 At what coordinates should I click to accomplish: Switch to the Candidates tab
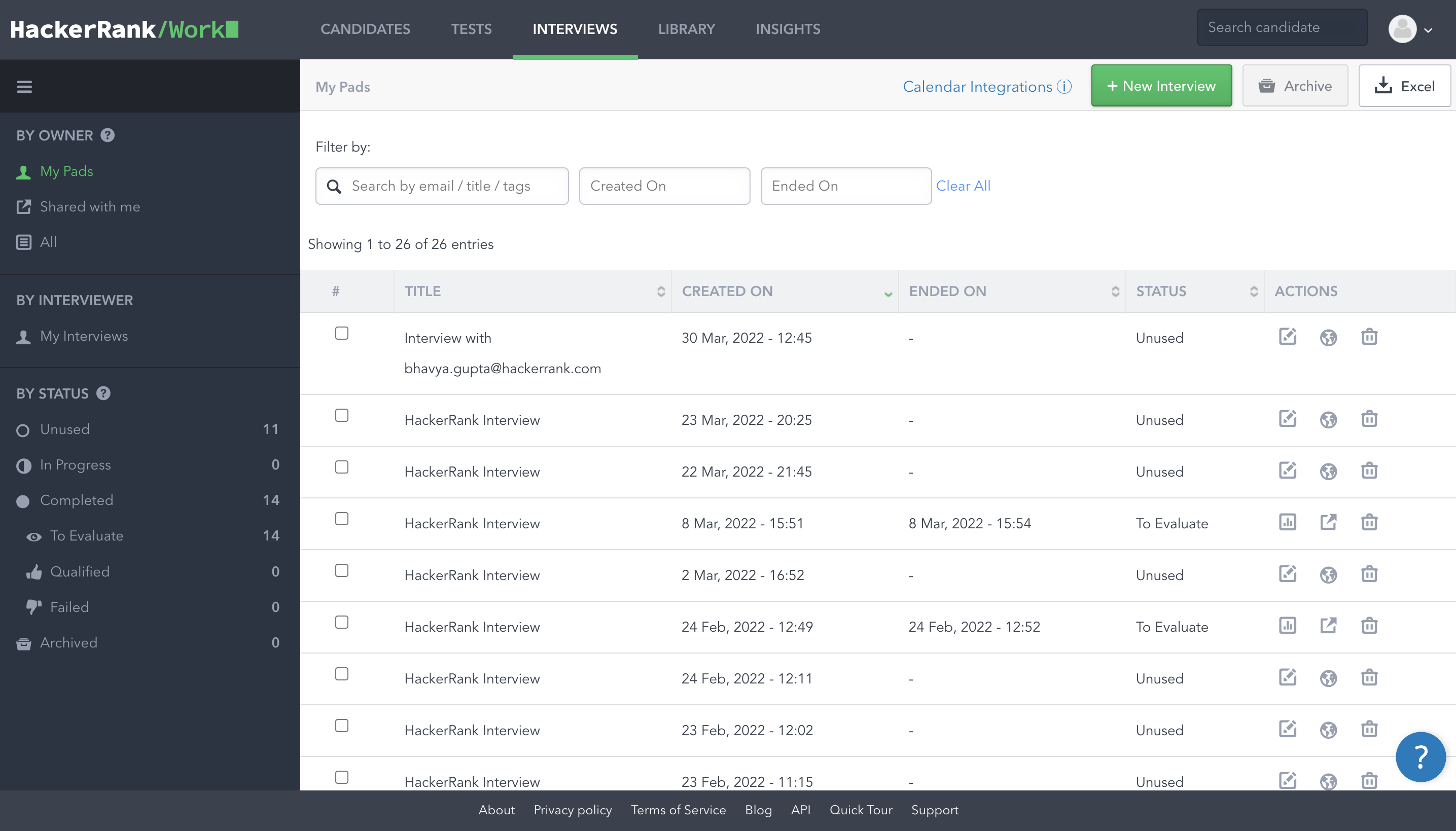[x=365, y=29]
